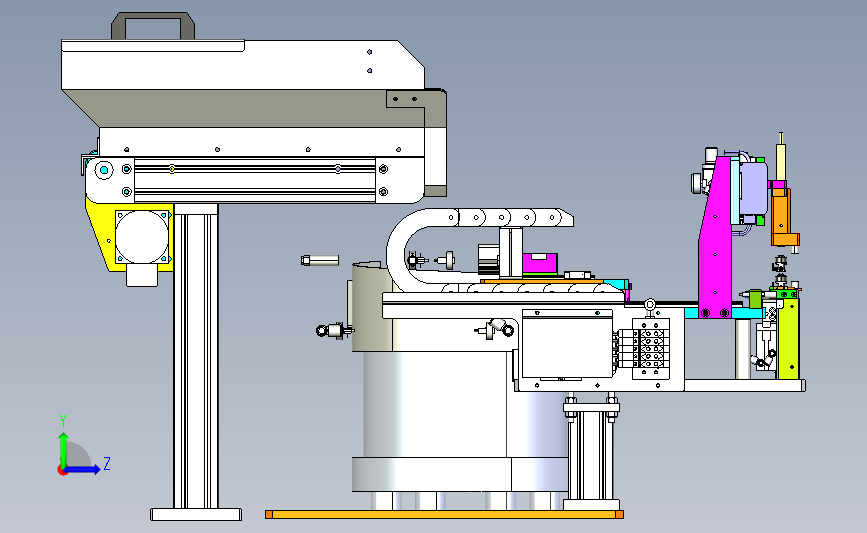
Task: Pick the solenoid valve manifold block
Action: (x=650, y=348)
